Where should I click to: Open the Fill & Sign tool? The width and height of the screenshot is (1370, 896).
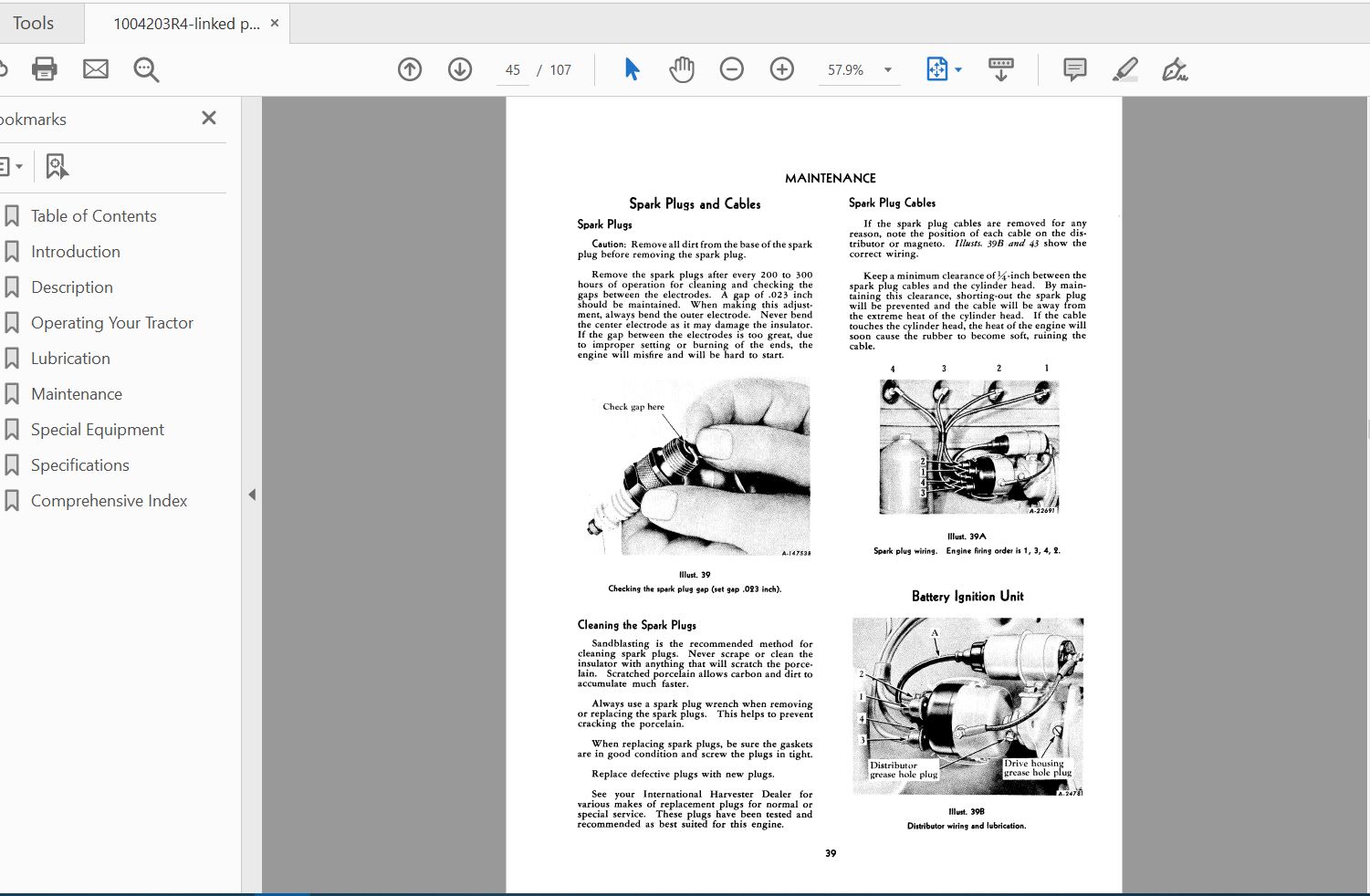tap(1175, 68)
